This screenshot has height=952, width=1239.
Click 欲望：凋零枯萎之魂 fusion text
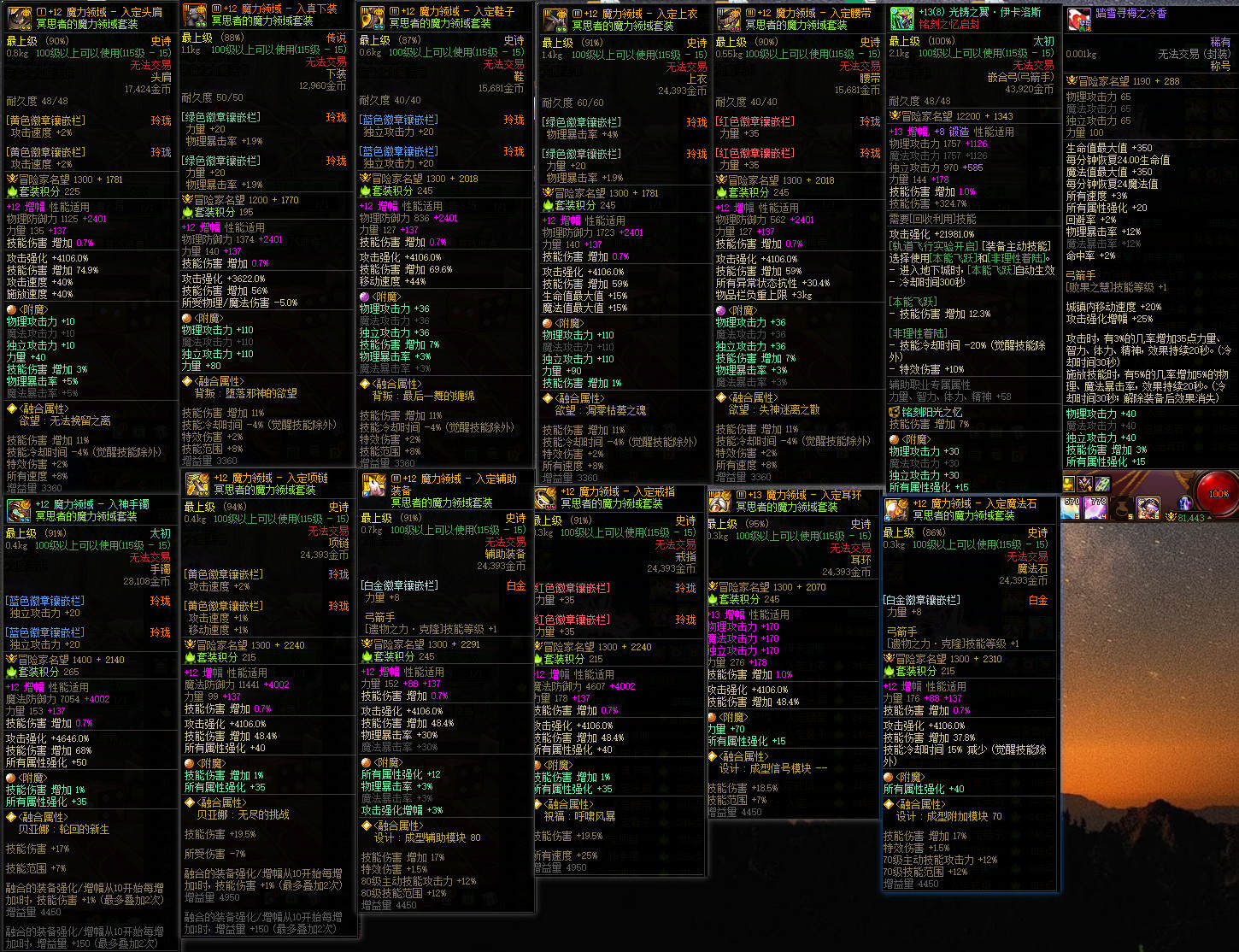pos(601,411)
